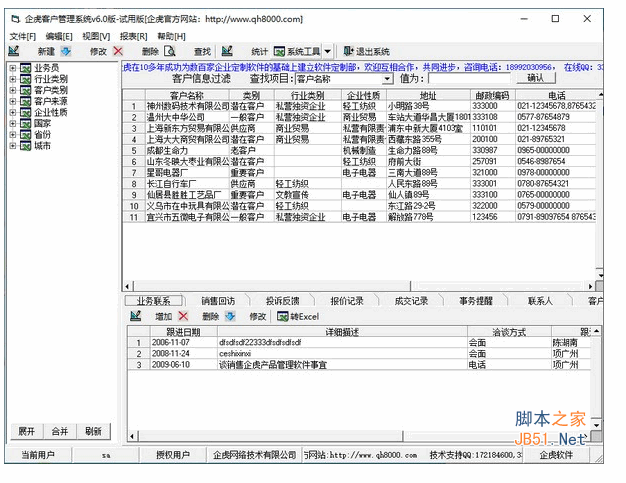Screen dimensions: 626x483
Task: Expand the 客户来源 tree node
Action: coord(13,101)
